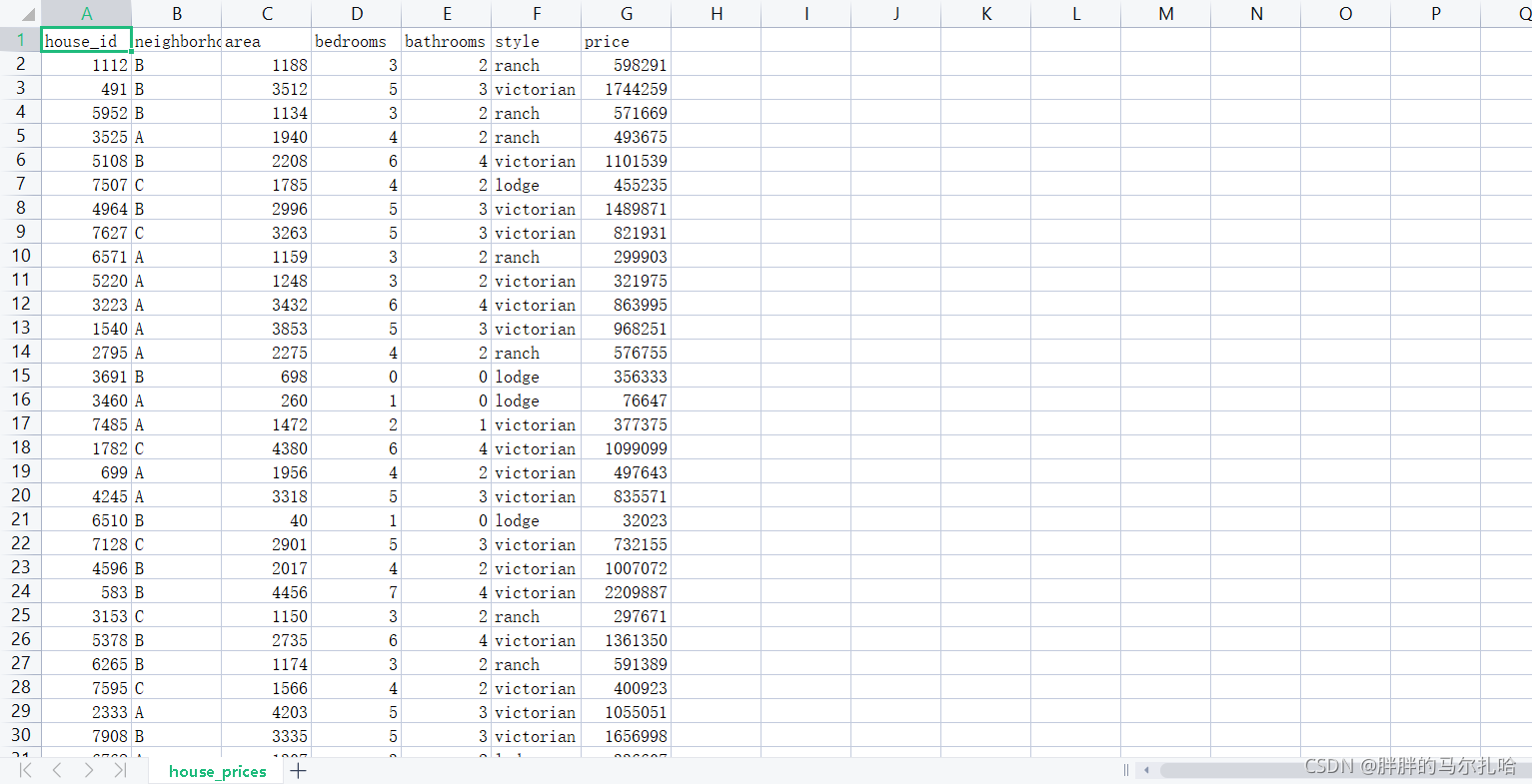This screenshot has height=784, width=1532.
Task: Click the bathrooms header cell
Action: click(447, 41)
